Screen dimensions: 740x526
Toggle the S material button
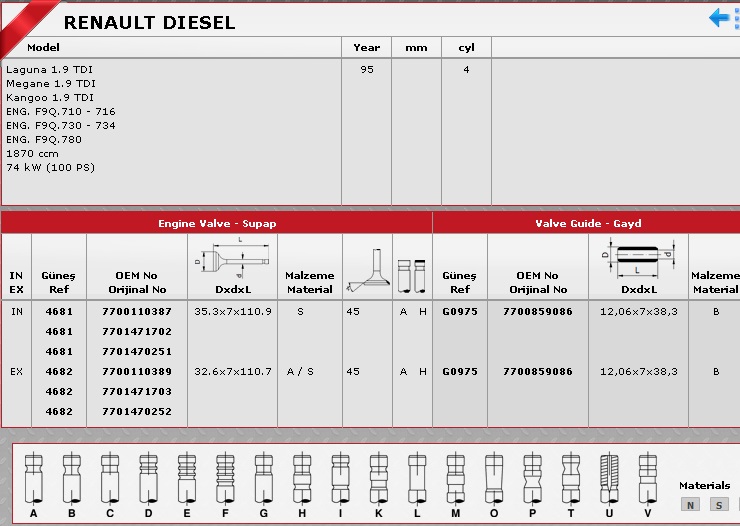pos(719,505)
